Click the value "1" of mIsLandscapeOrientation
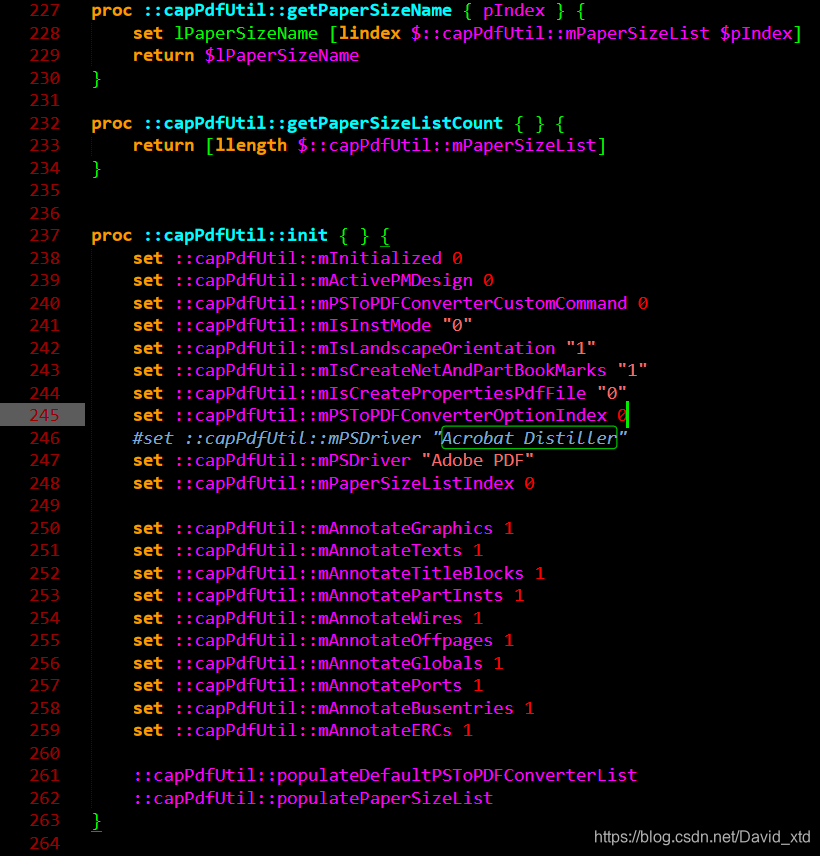This screenshot has height=856, width=820. click(581, 348)
